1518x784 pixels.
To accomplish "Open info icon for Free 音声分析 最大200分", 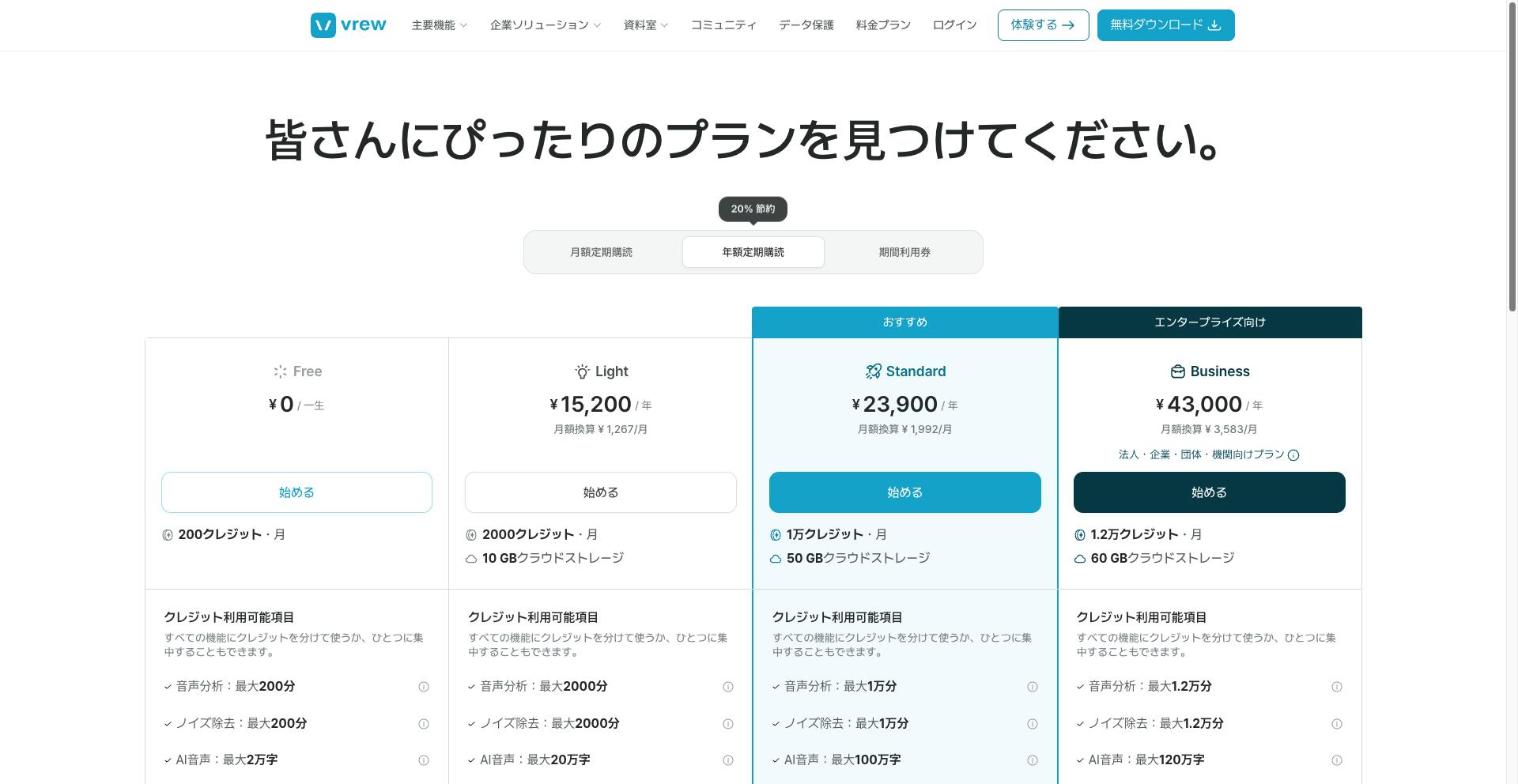I will 423,687.
